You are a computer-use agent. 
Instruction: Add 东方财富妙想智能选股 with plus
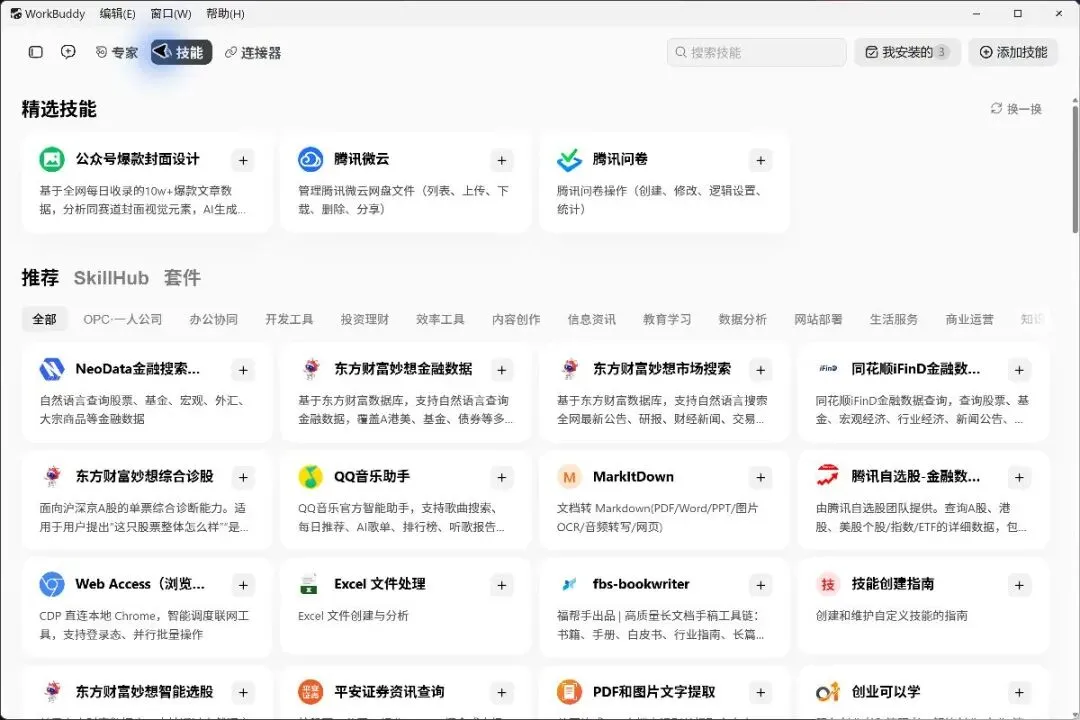[x=243, y=692]
